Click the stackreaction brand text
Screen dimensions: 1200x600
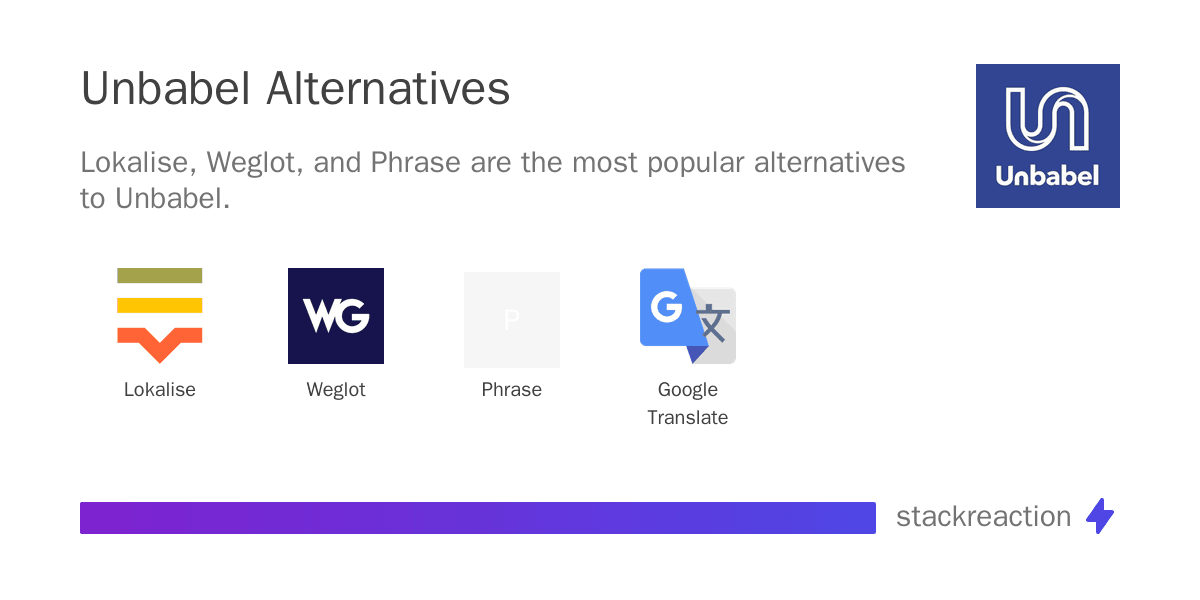pos(983,516)
